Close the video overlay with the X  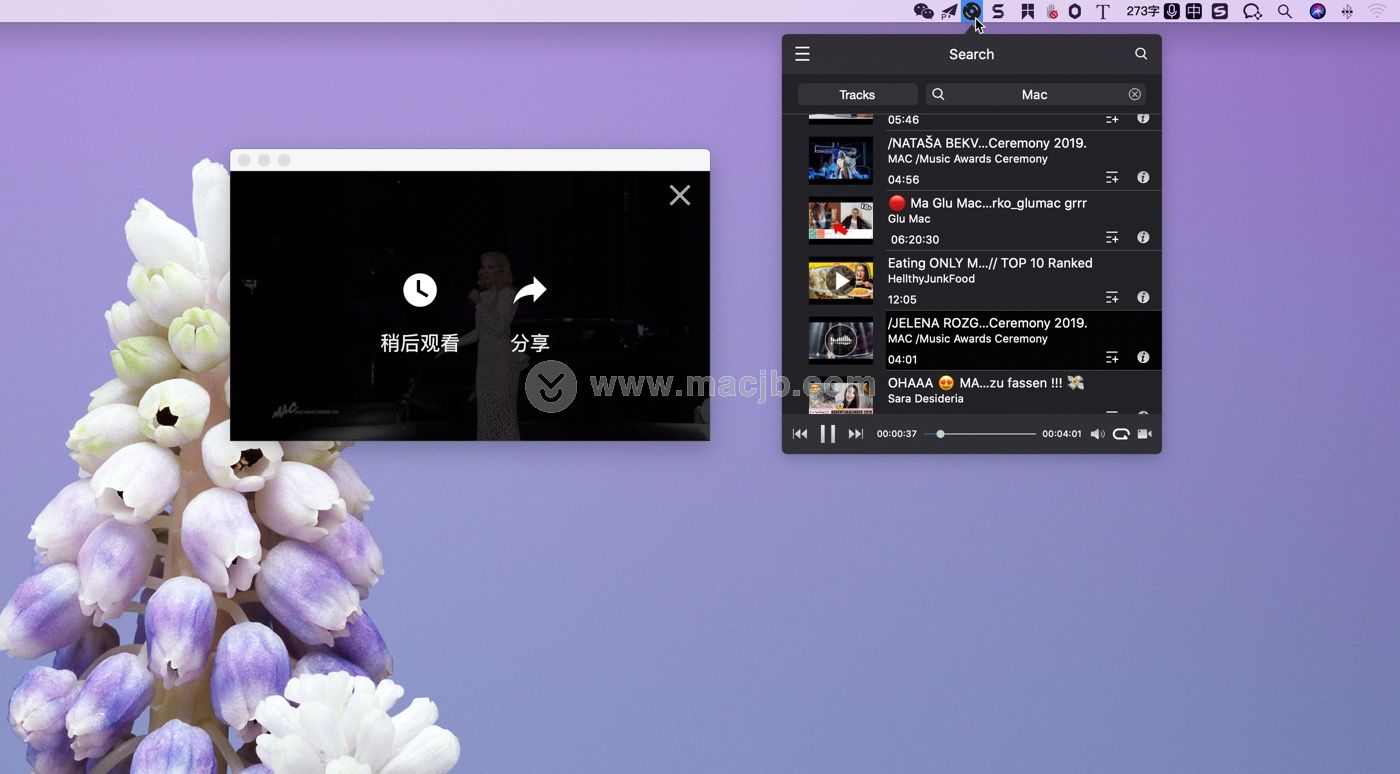pyautogui.click(x=680, y=195)
